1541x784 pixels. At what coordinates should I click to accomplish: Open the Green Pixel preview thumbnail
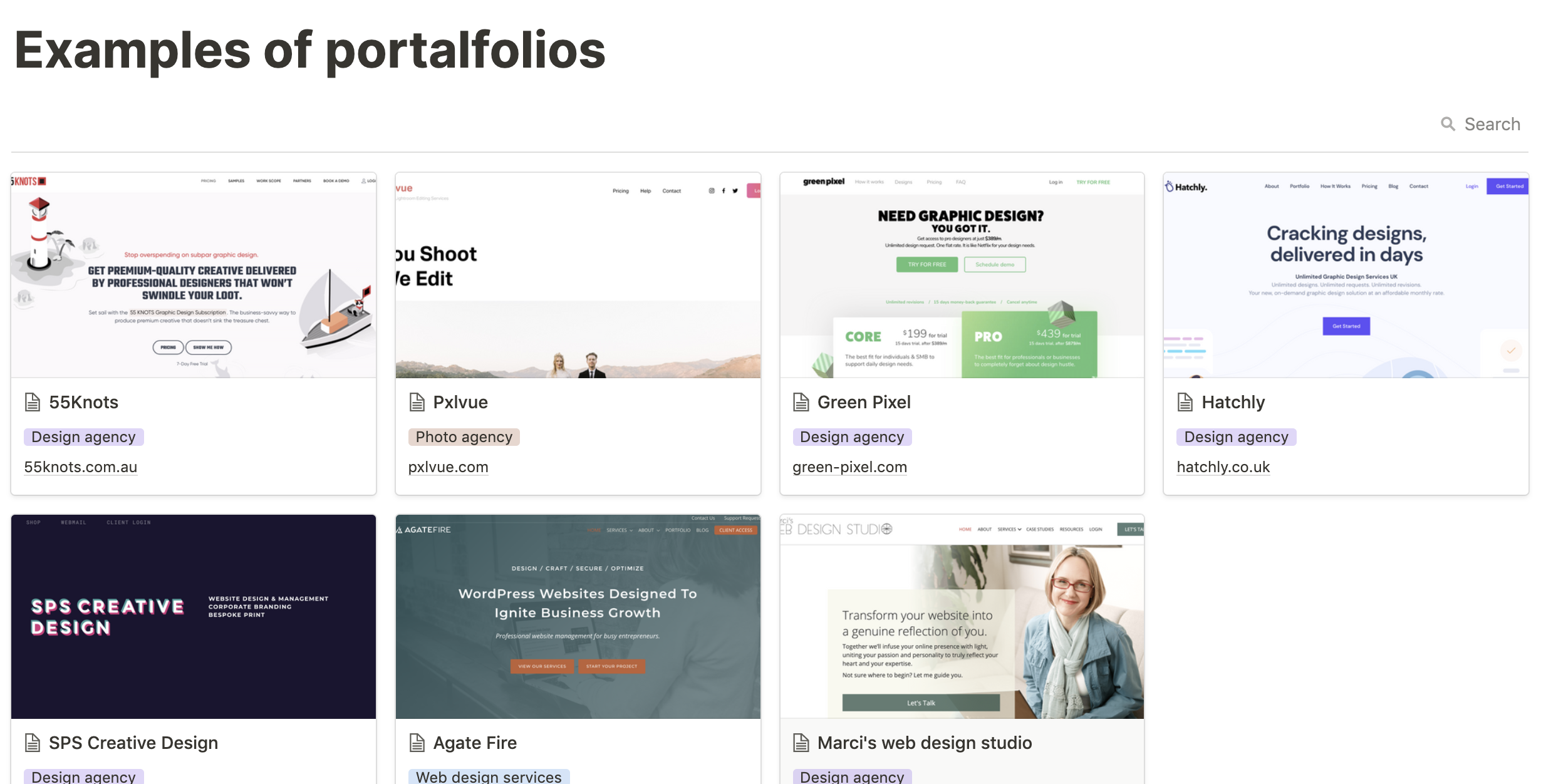coord(962,276)
